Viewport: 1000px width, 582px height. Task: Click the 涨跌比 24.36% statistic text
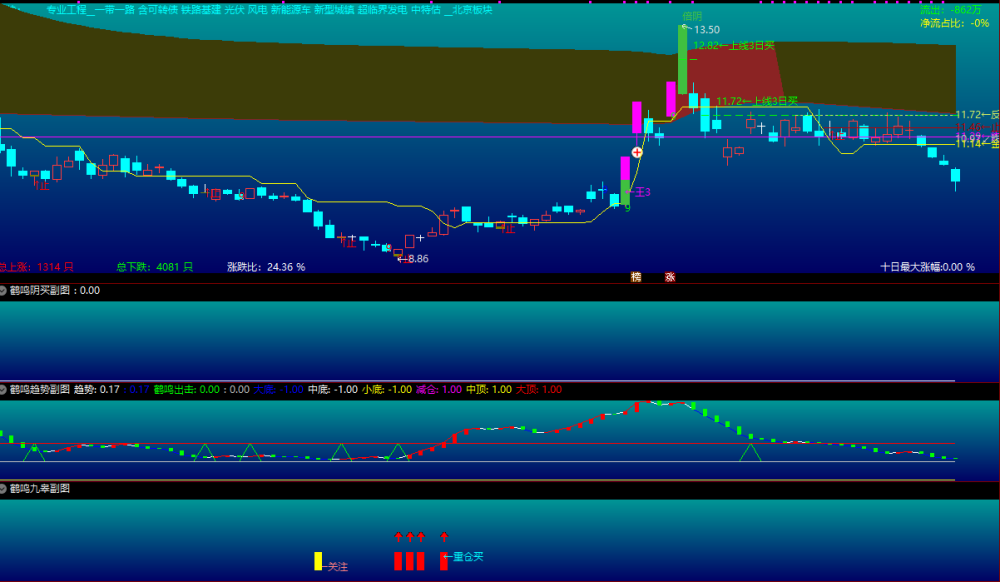coord(266,267)
